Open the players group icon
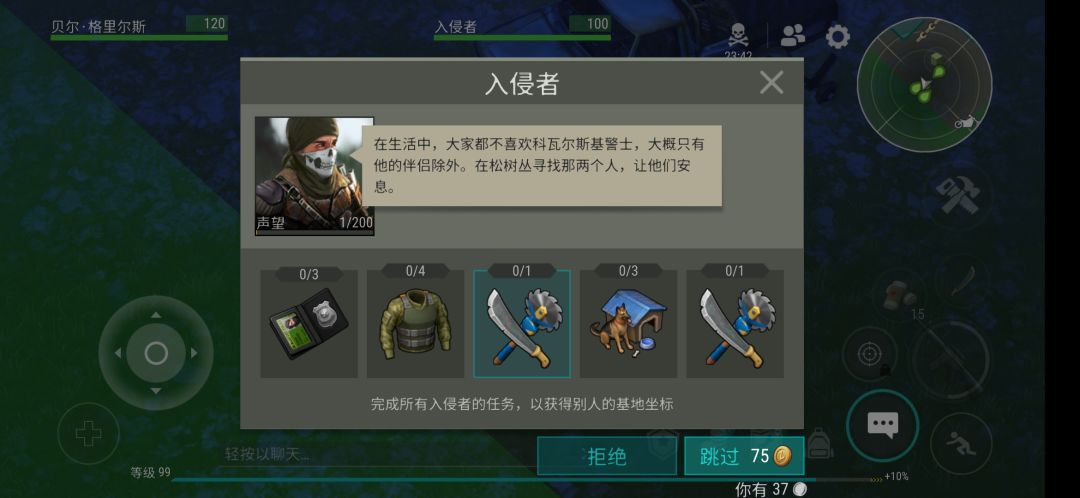Screen dimensions: 1080x498 [x=793, y=35]
